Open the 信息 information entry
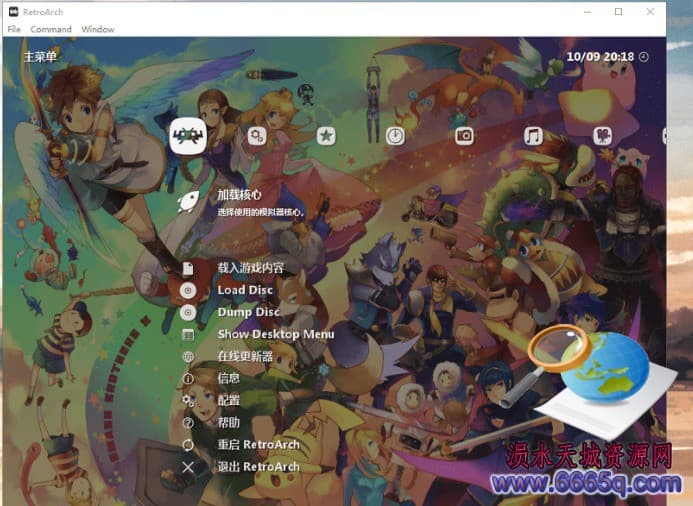 tap(228, 378)
